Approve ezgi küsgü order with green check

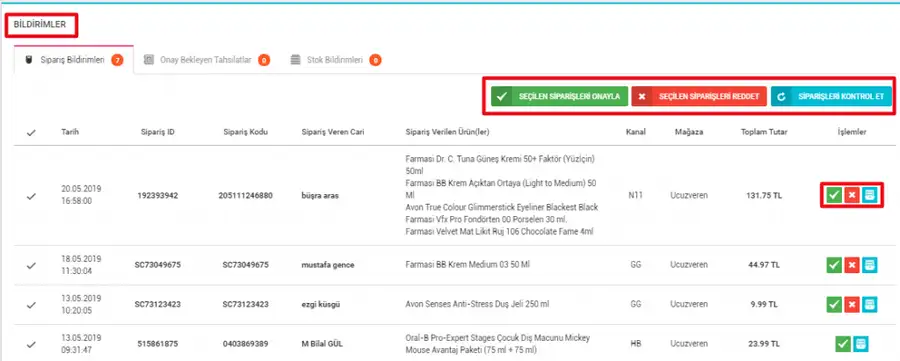pos(835,304)
